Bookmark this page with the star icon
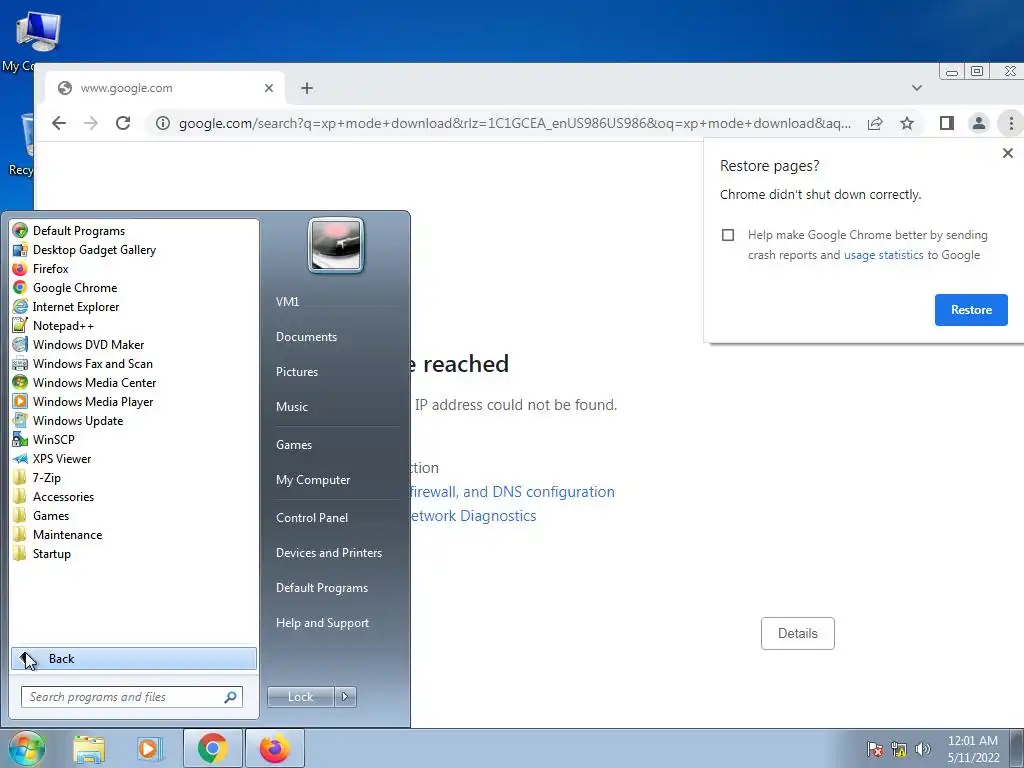The image size is (1024, 768). pyautogui.click(x=907, y=123)
